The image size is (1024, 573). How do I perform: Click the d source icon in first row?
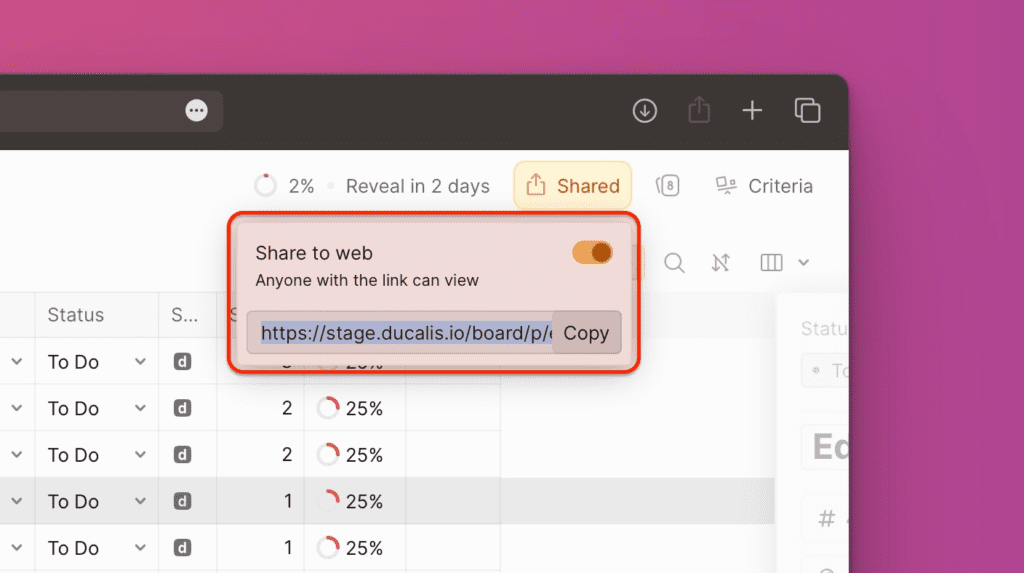point(182,361)
